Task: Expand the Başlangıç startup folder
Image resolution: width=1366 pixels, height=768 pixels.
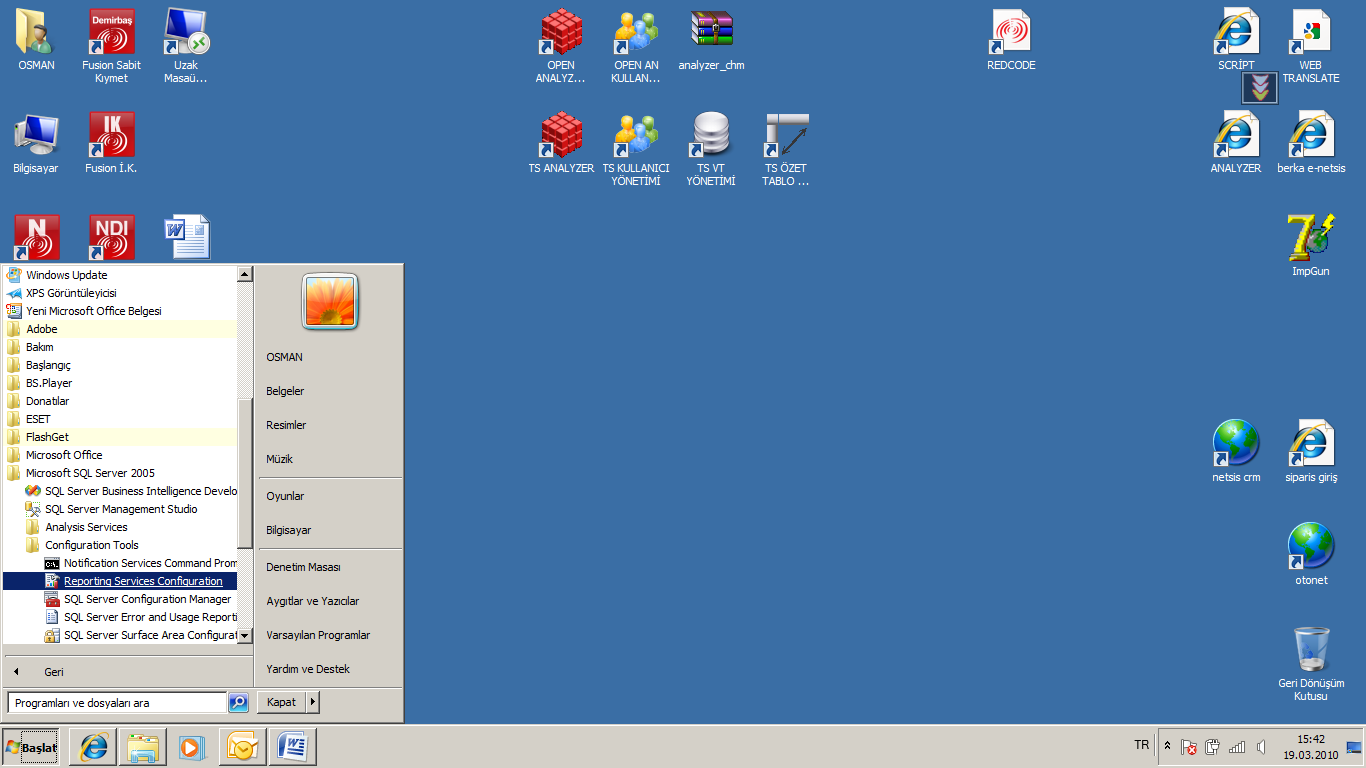Action: tap(120, 365)
